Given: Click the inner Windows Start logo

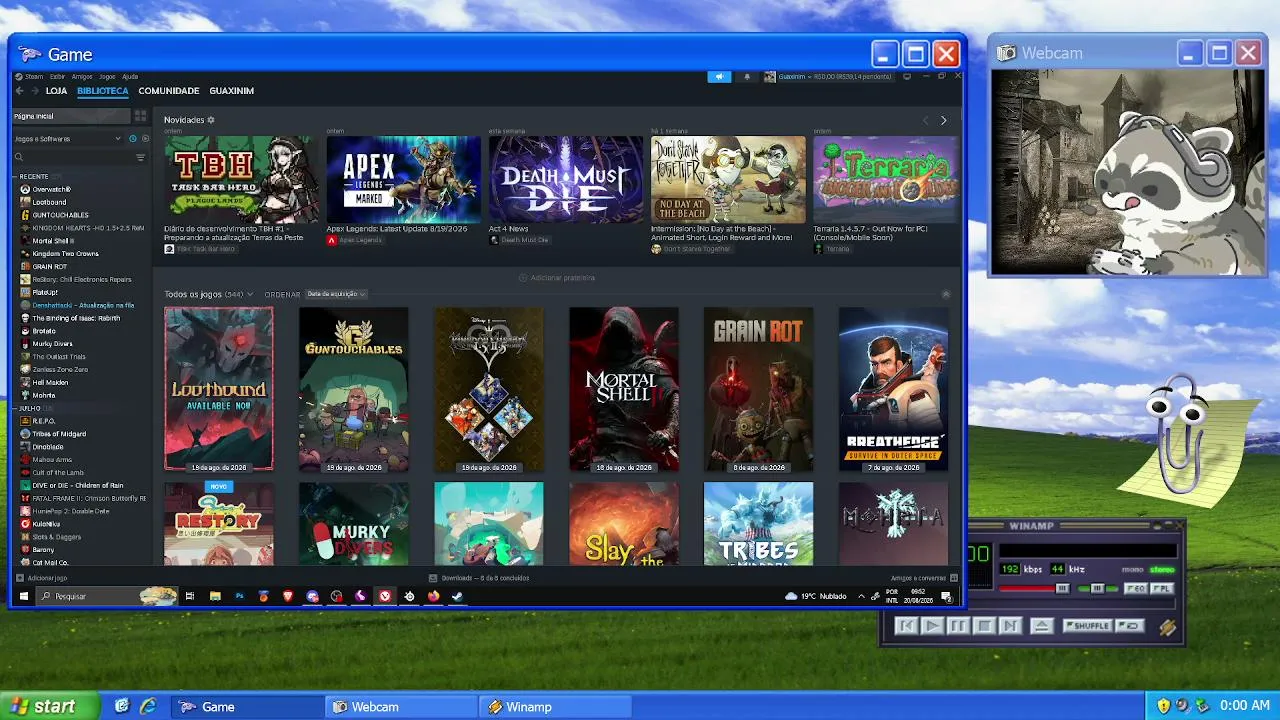Looking at the screenshot, I should tap(24, 596).
